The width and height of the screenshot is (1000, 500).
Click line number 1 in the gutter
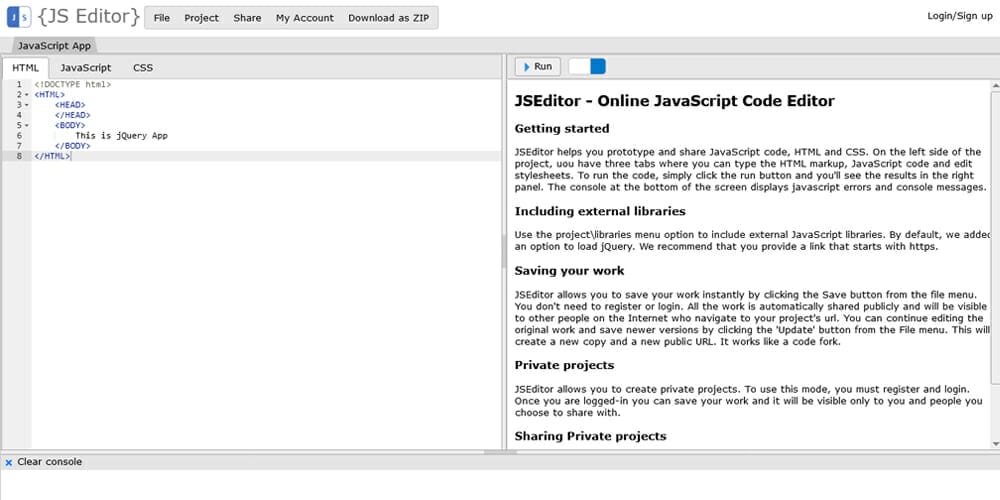pos(19,84)
